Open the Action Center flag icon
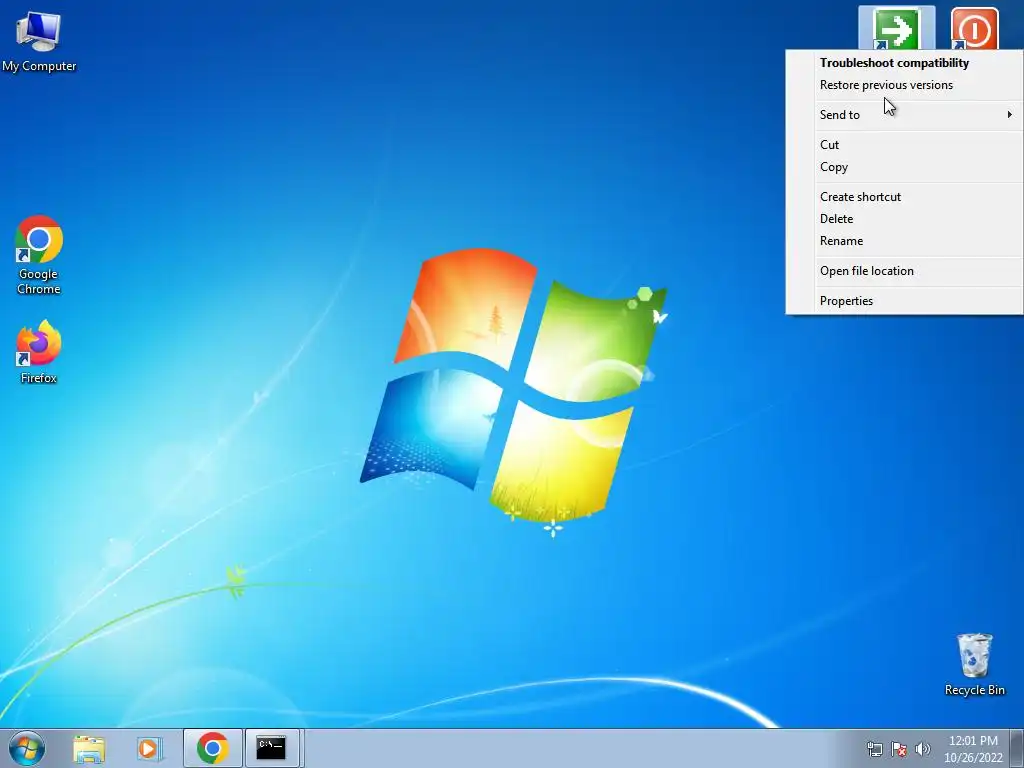 [899, 749]
